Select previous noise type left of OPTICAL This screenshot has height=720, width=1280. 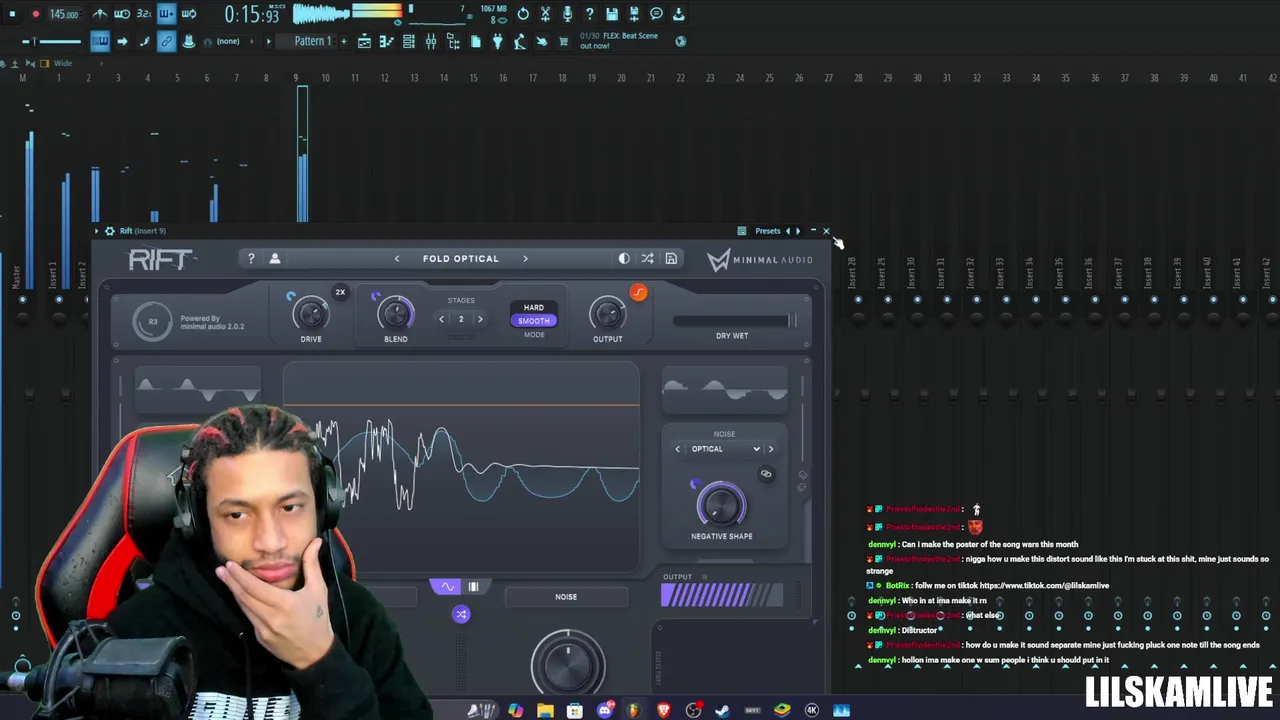click(678, 449)
